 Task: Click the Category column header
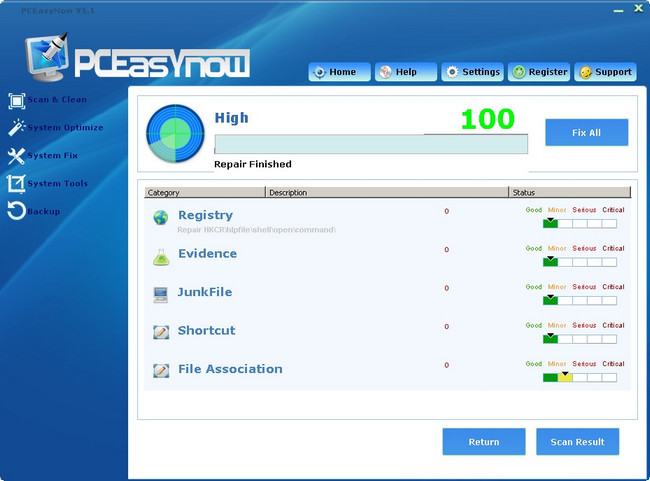[x=205, y=192]
